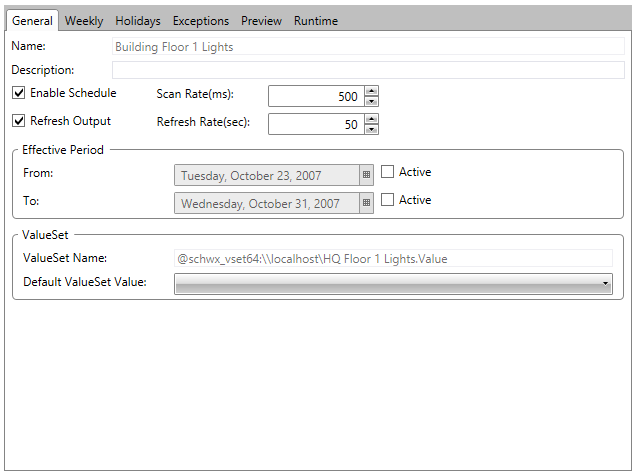Toggle the Enable Schedule checkbox
This screenshot has height=474, width=636.
(x=19, y=94)
